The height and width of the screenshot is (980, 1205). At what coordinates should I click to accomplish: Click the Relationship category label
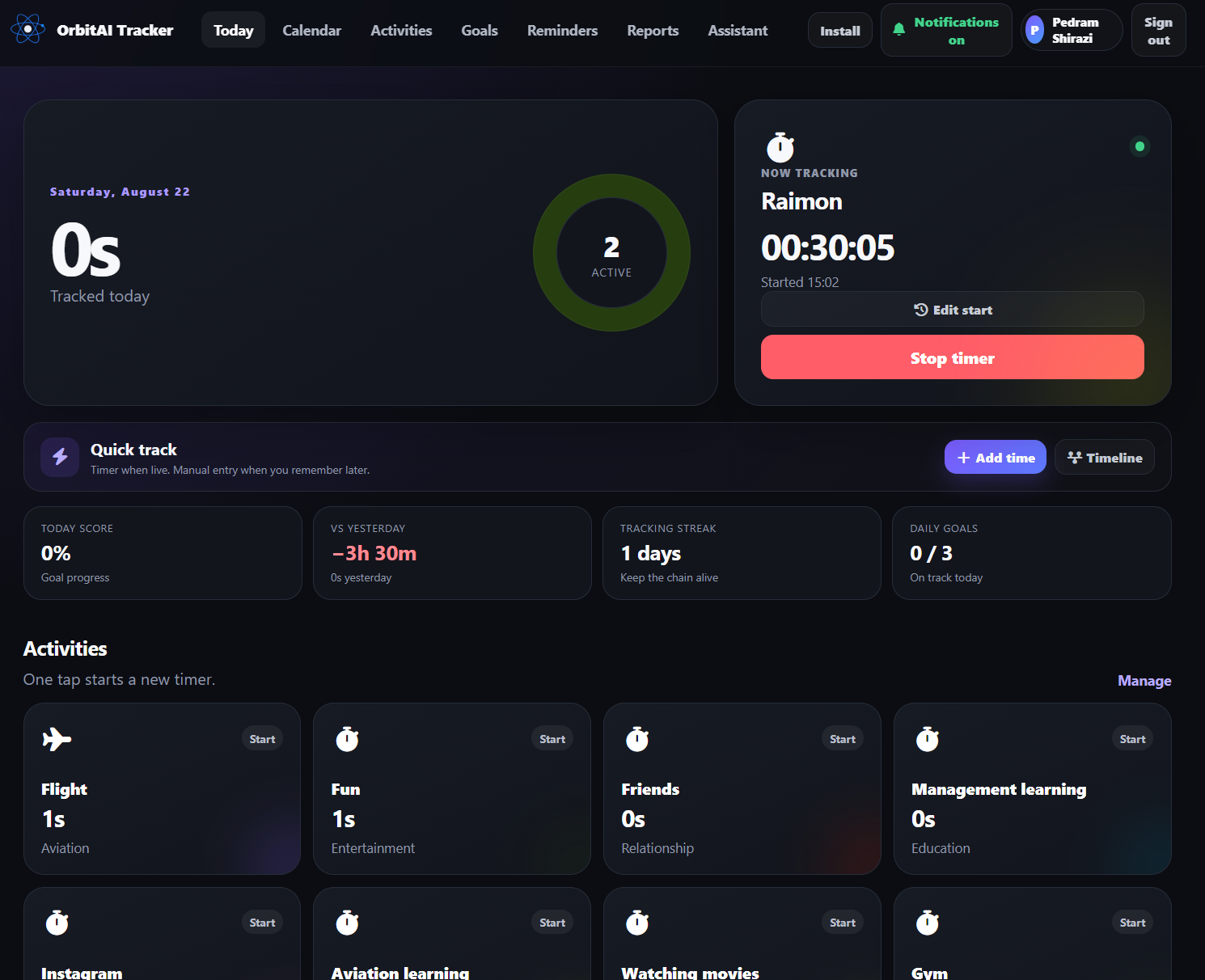[657, 848]
